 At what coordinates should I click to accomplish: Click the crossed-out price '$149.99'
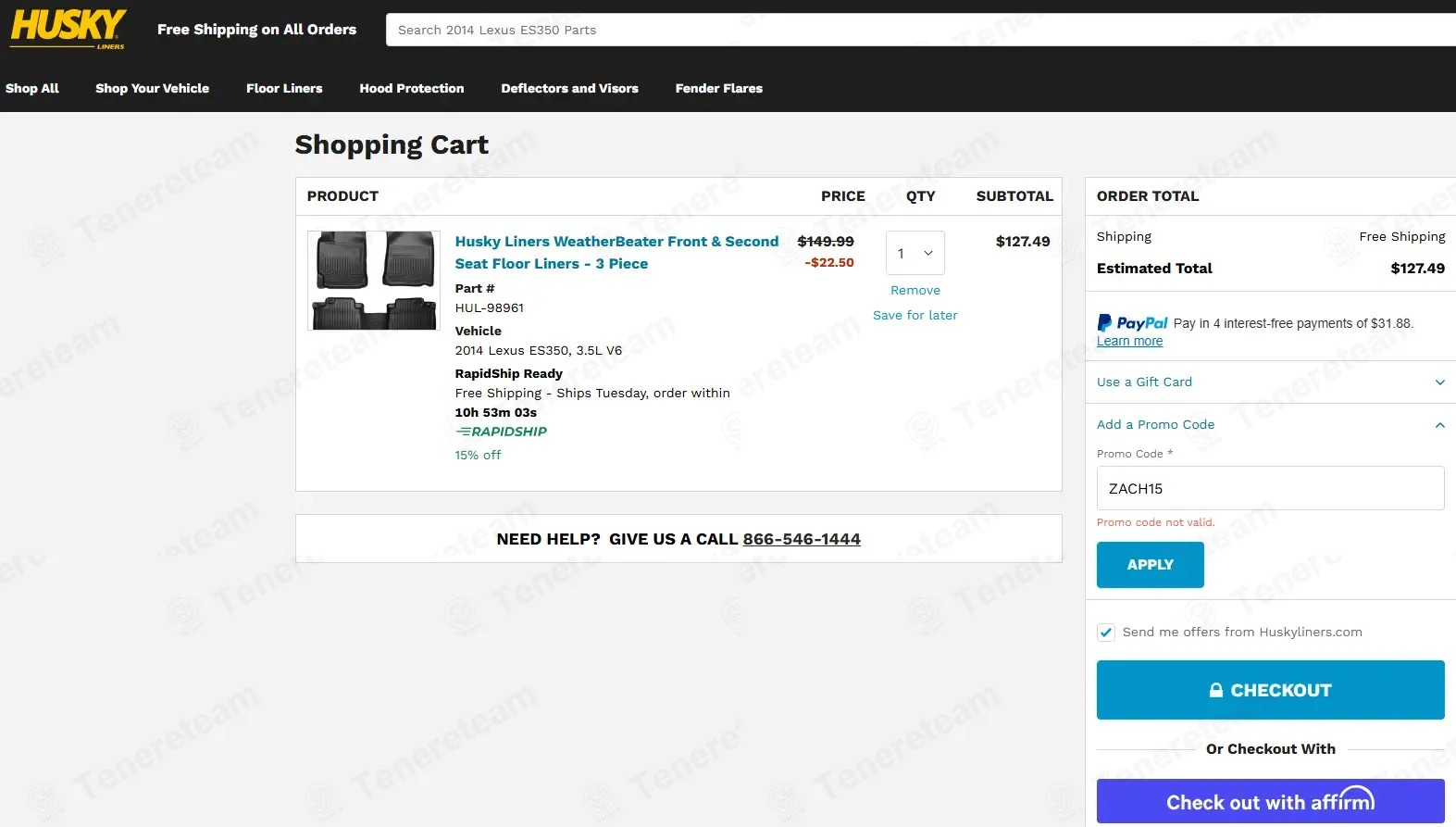pos(826,242)
